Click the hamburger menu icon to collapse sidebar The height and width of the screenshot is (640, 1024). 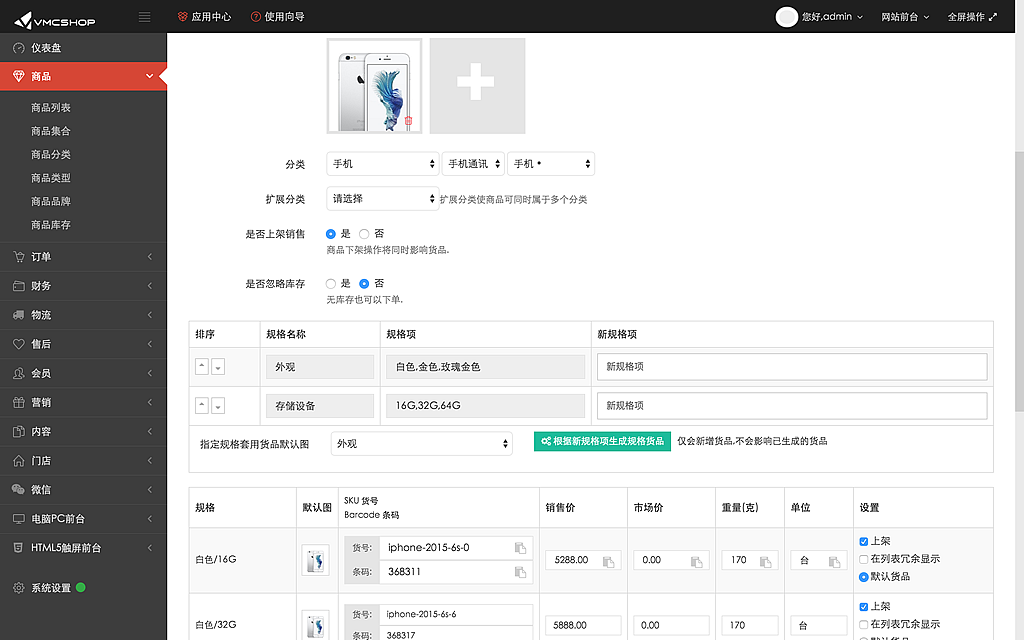tap(145, 17)
